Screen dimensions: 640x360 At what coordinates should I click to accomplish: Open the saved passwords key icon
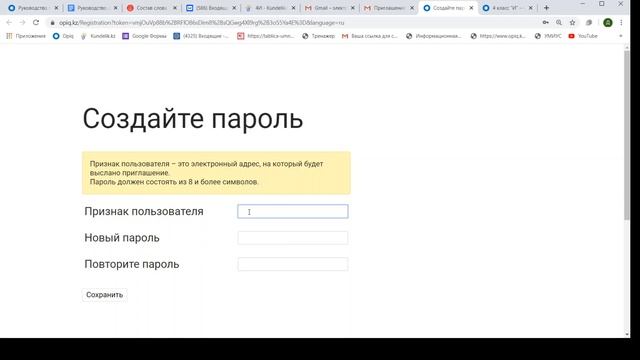click(546, 23)
